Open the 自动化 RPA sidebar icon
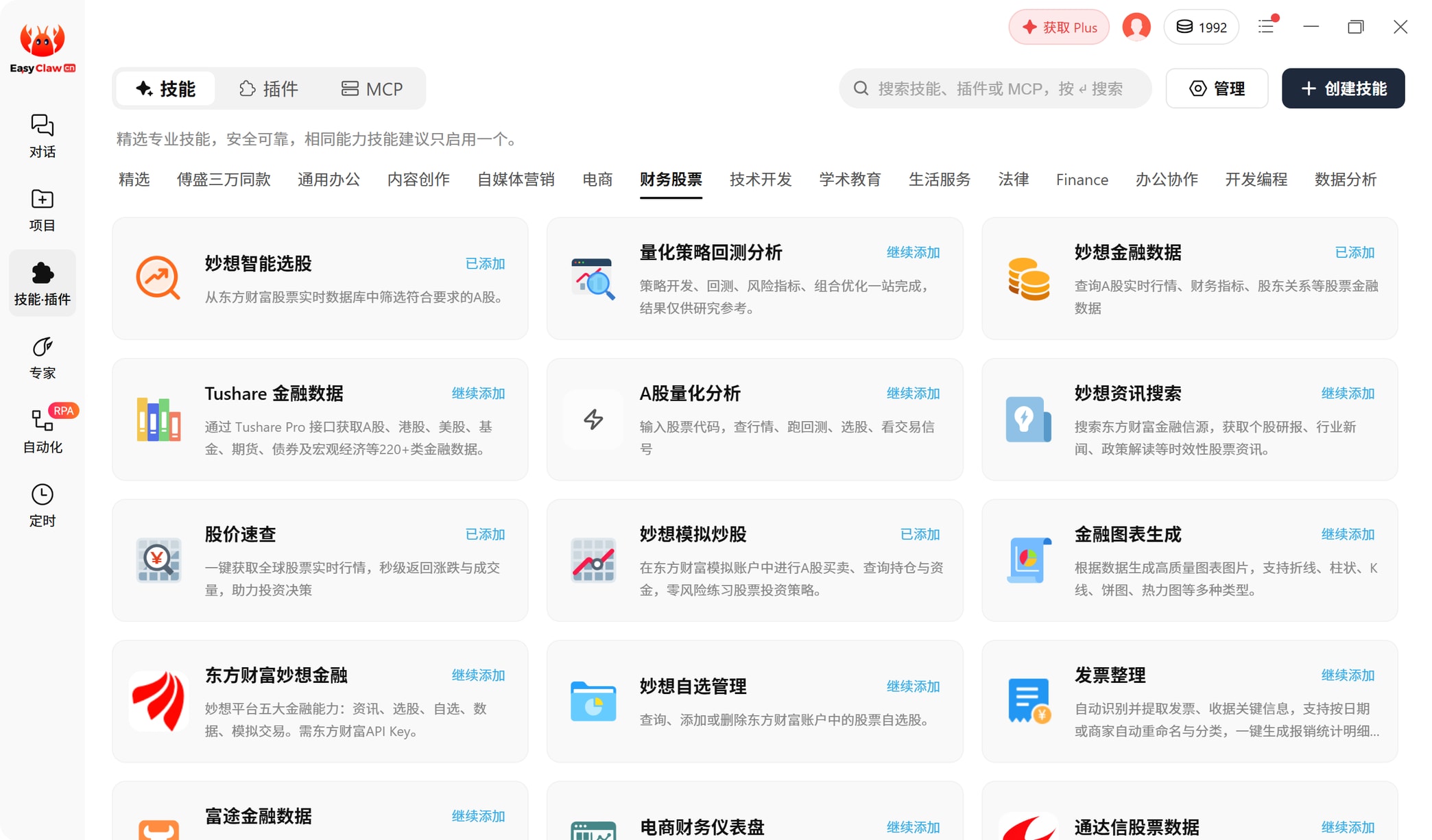This screenshot has width=1432, height=840. coord(42,431)
